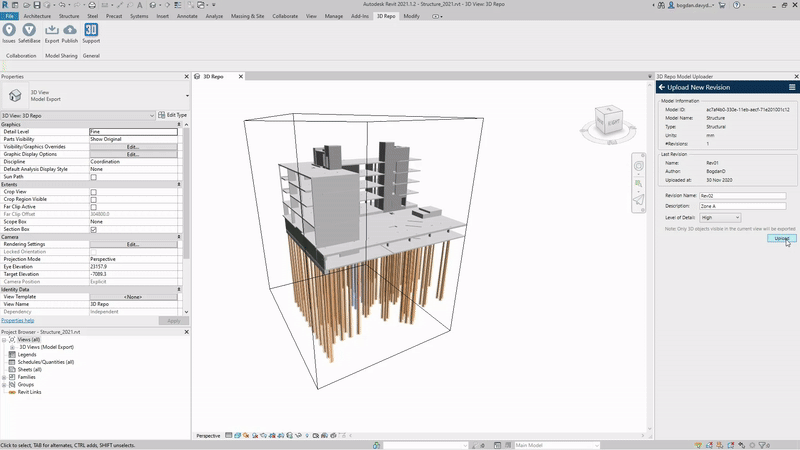800x450 pixels.
Task: Click the Revision Name input field
Action: pos(742,196)
